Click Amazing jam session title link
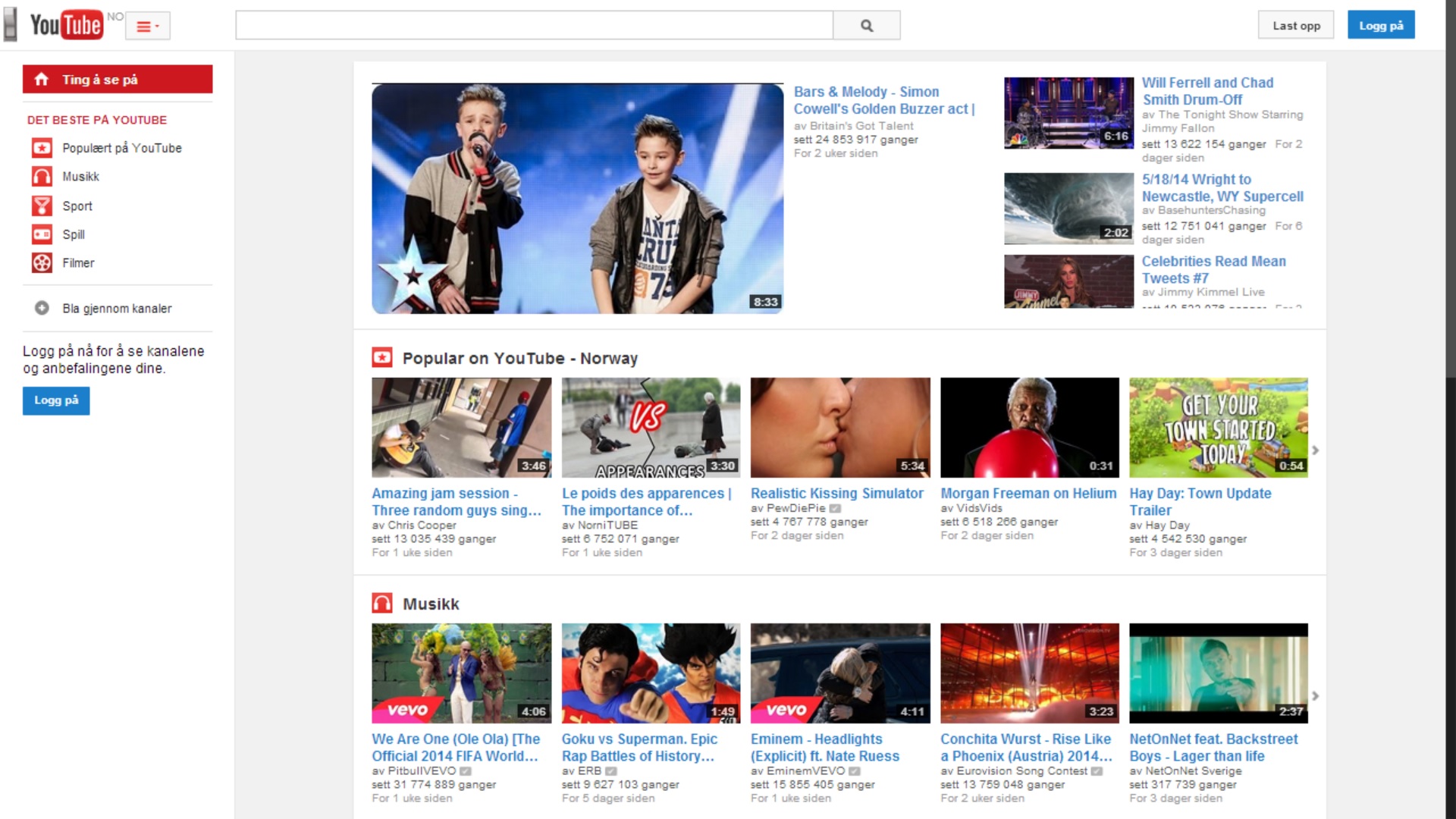The height and width of the screenshot is (819, 1456). (457, 501)
